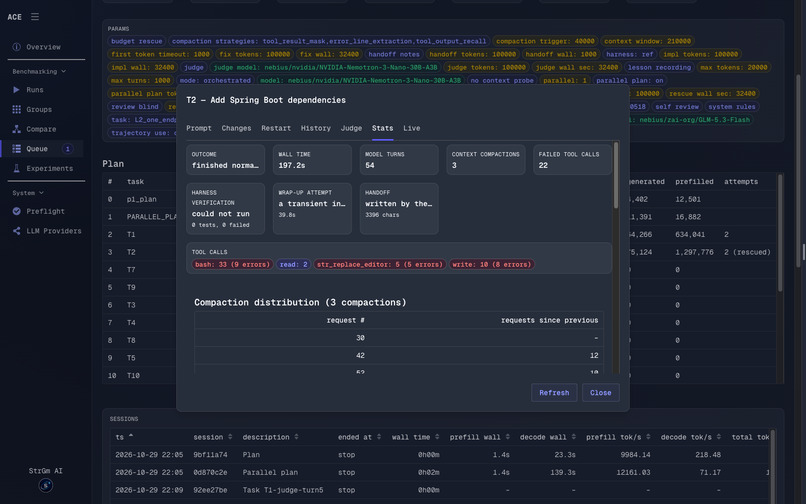806x504 pixels.
Task: Click the Failed Tool Calls card
Action: [573, 159]
